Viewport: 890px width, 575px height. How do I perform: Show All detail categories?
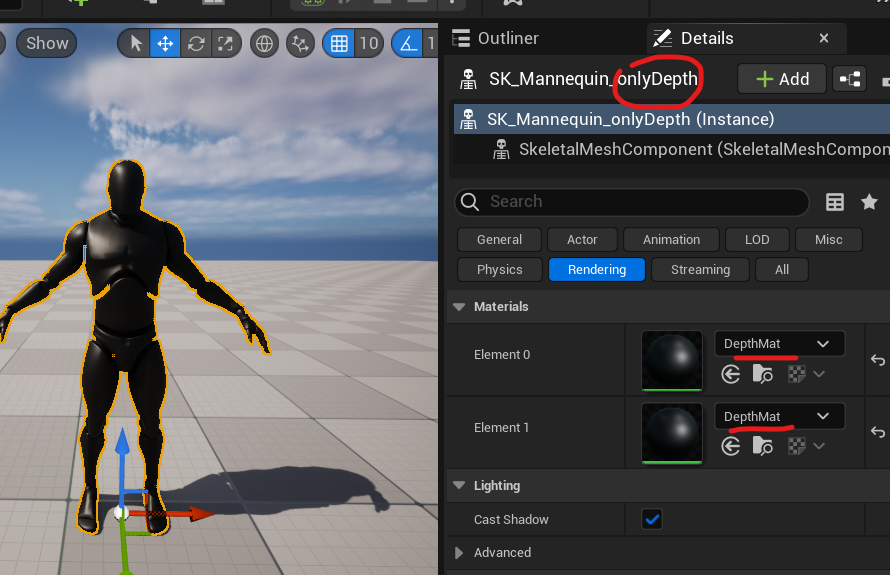(x=782, y=270)
